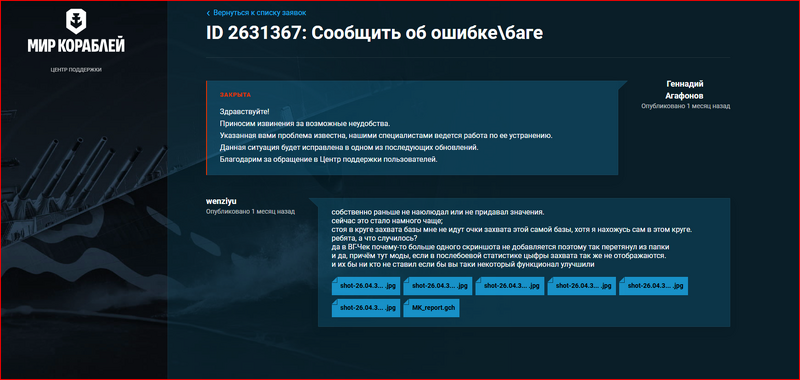Image resolution: width=800 pixels, height=380 pixels.
Task: Open the shot jpg attachment beside MK_report.gch
Action: 366,308
